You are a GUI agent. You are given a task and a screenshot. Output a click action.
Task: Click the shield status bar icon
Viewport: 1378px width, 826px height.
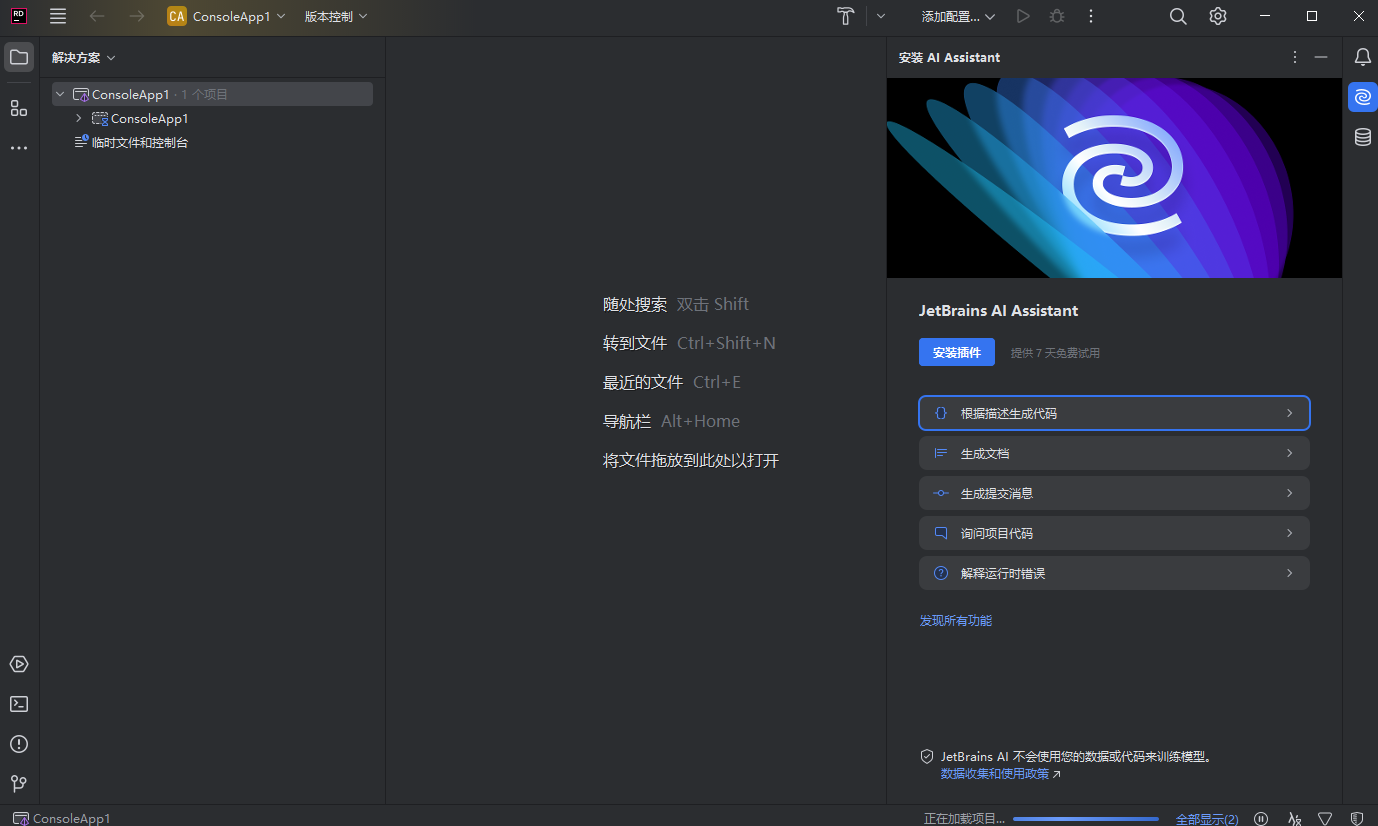[1357, 818]
